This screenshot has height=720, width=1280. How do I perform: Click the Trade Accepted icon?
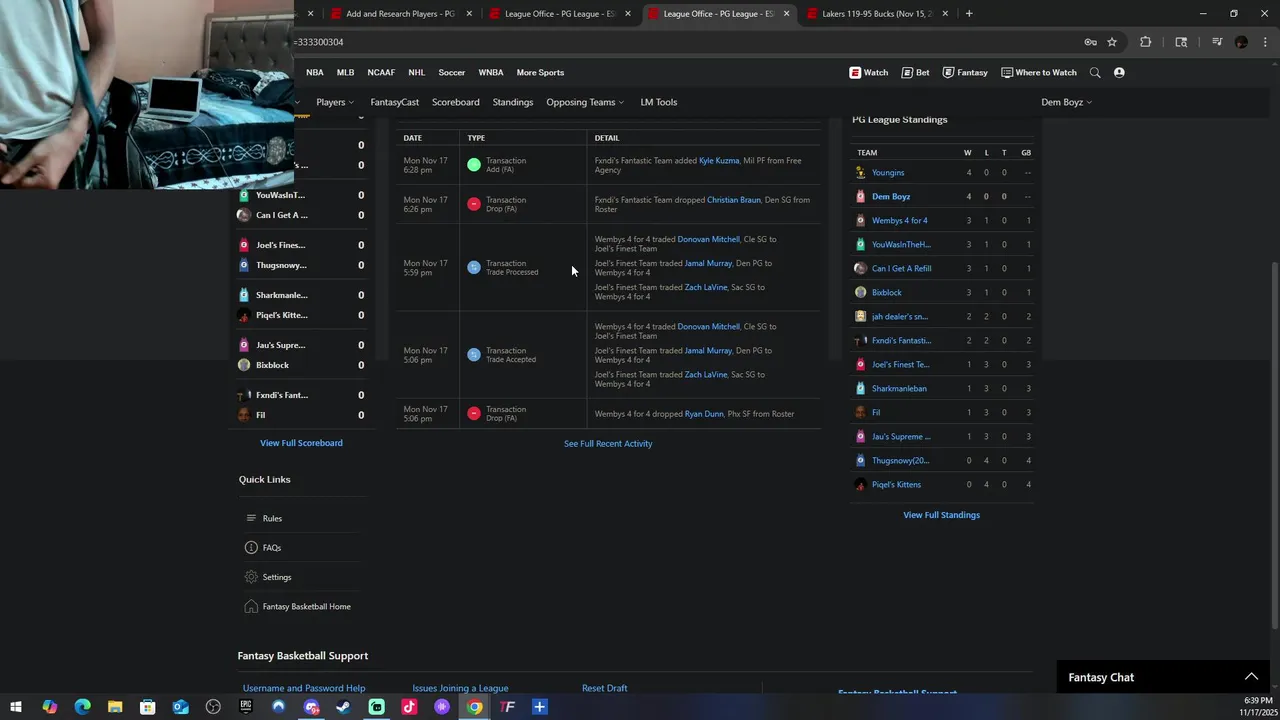coord(474,355)
